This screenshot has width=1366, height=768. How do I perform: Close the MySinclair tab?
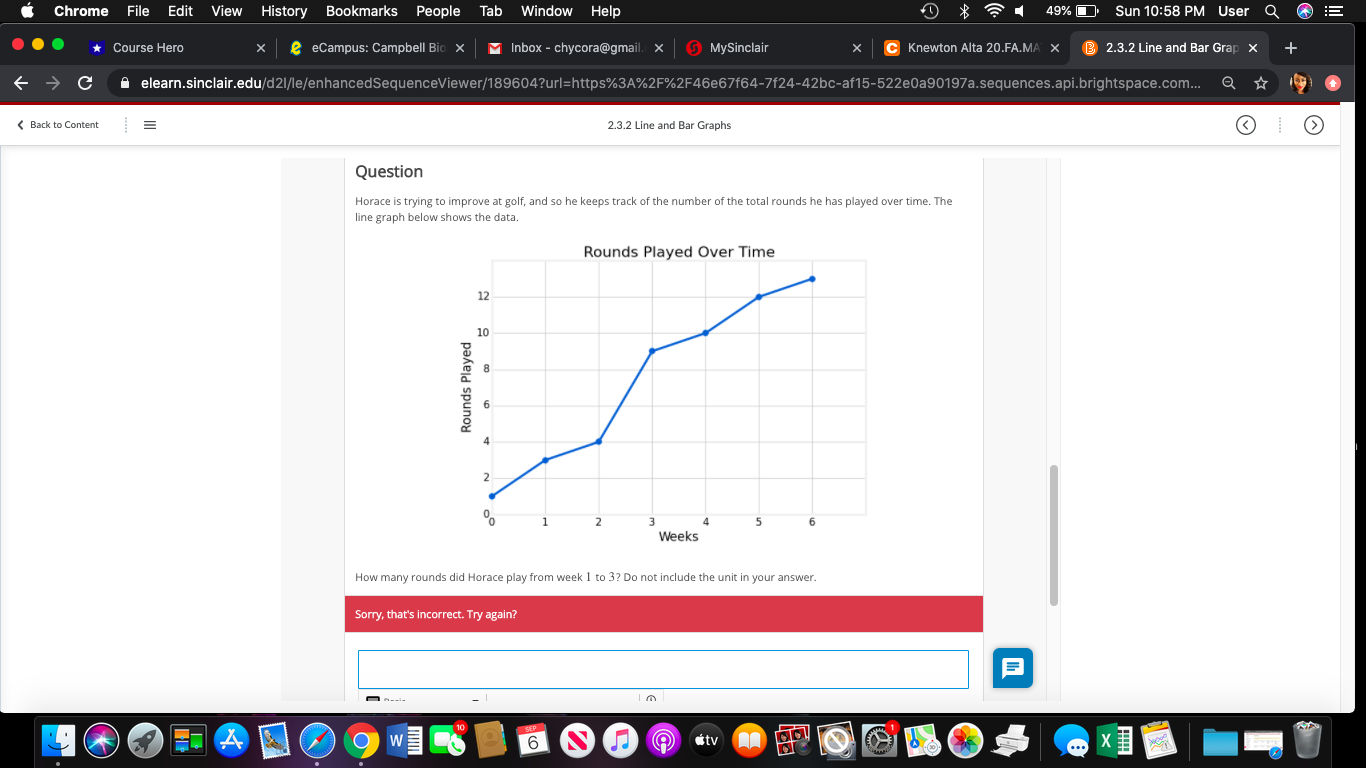coord(857,47)
